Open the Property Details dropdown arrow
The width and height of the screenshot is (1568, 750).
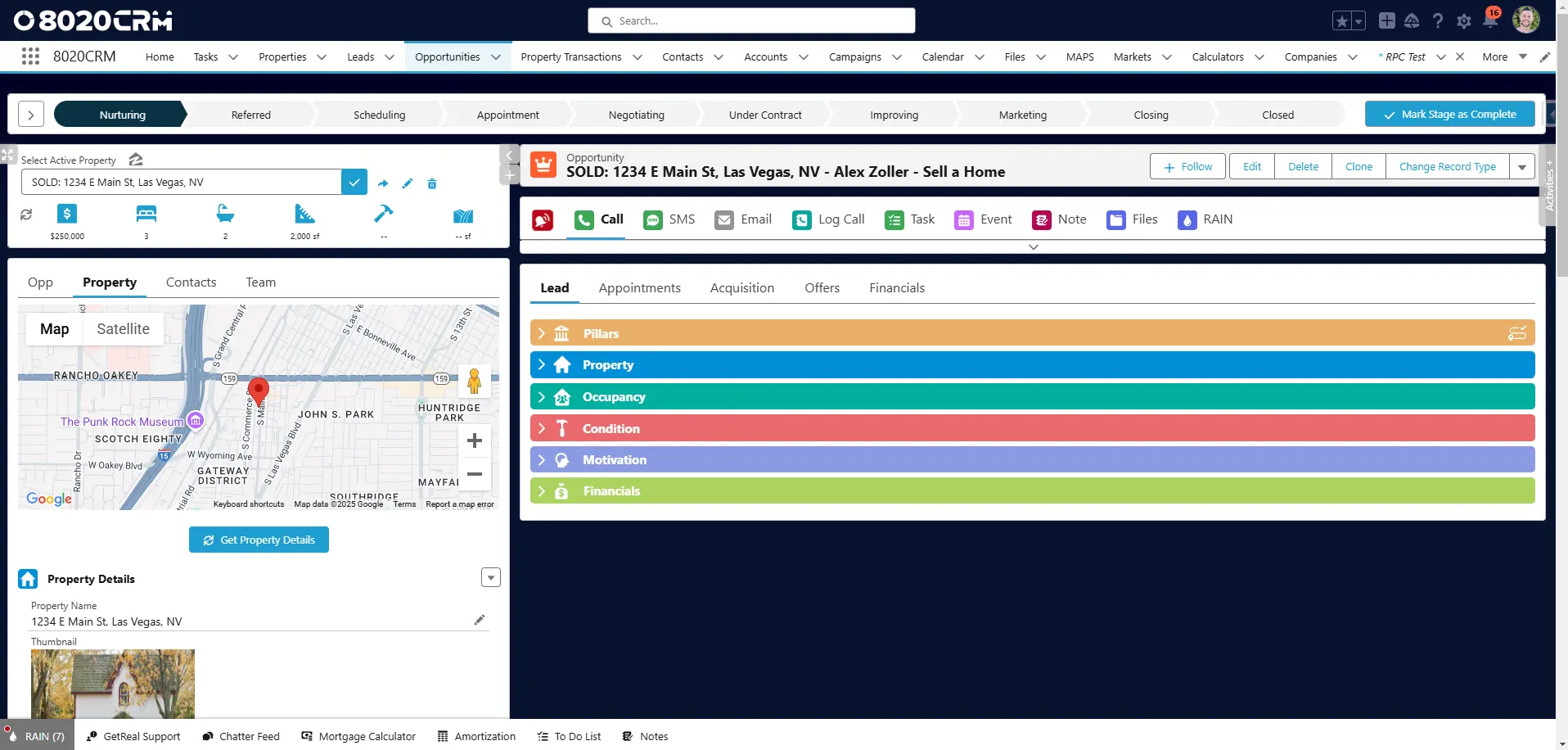pos(490,578)
